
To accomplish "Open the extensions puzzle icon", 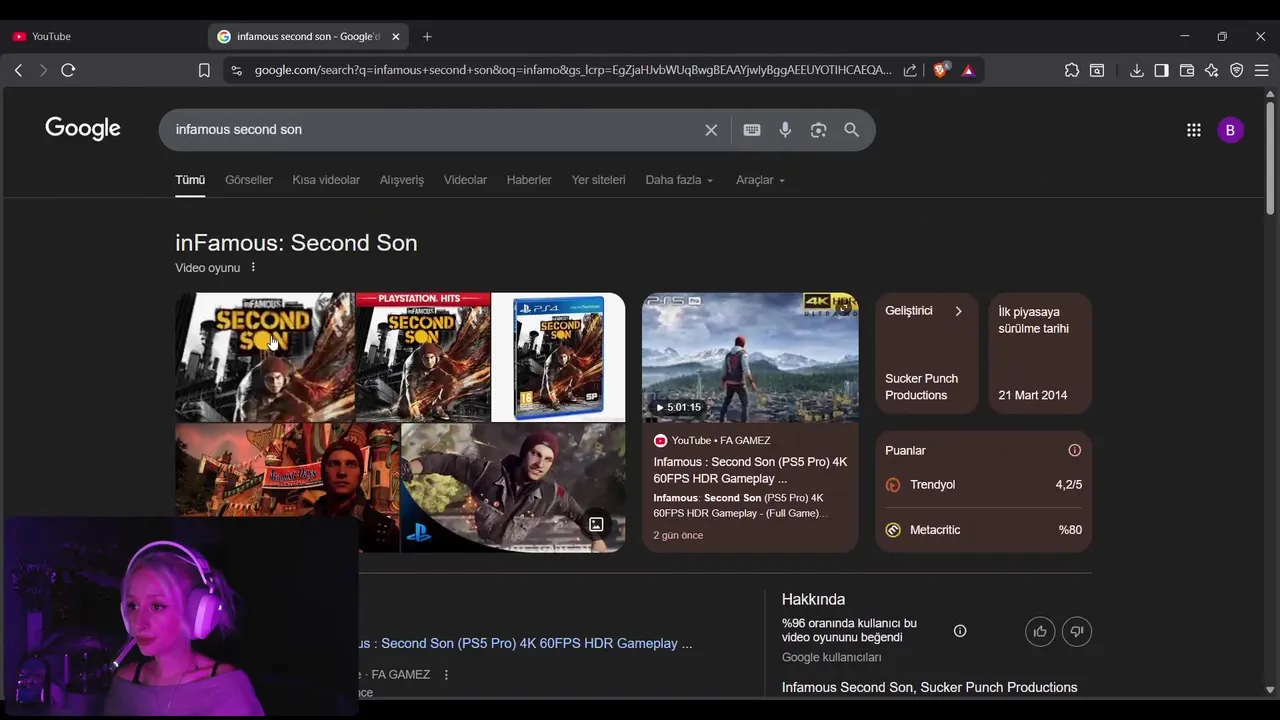I will [1072, 70].
